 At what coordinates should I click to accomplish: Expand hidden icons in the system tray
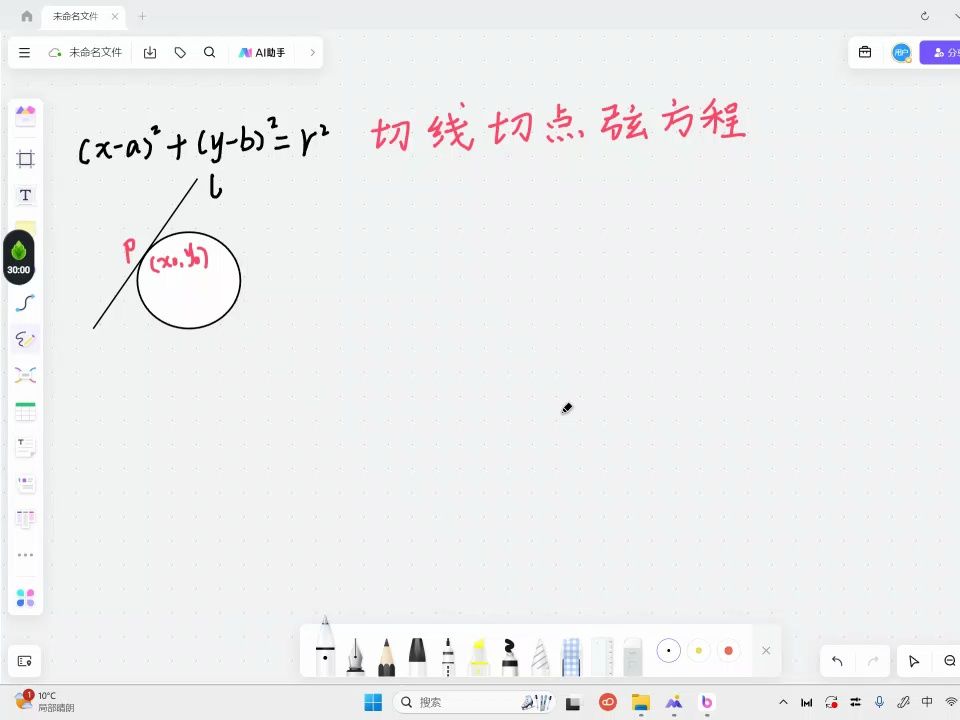pos(783,702)
